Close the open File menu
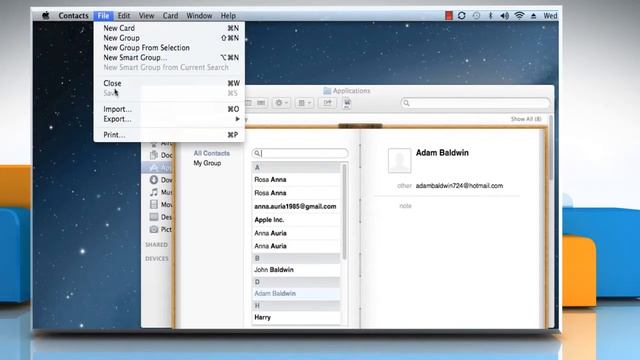Image resolution: width=640 pixels, height=360 pixels. pyautogui.click(x=103, y=16)
